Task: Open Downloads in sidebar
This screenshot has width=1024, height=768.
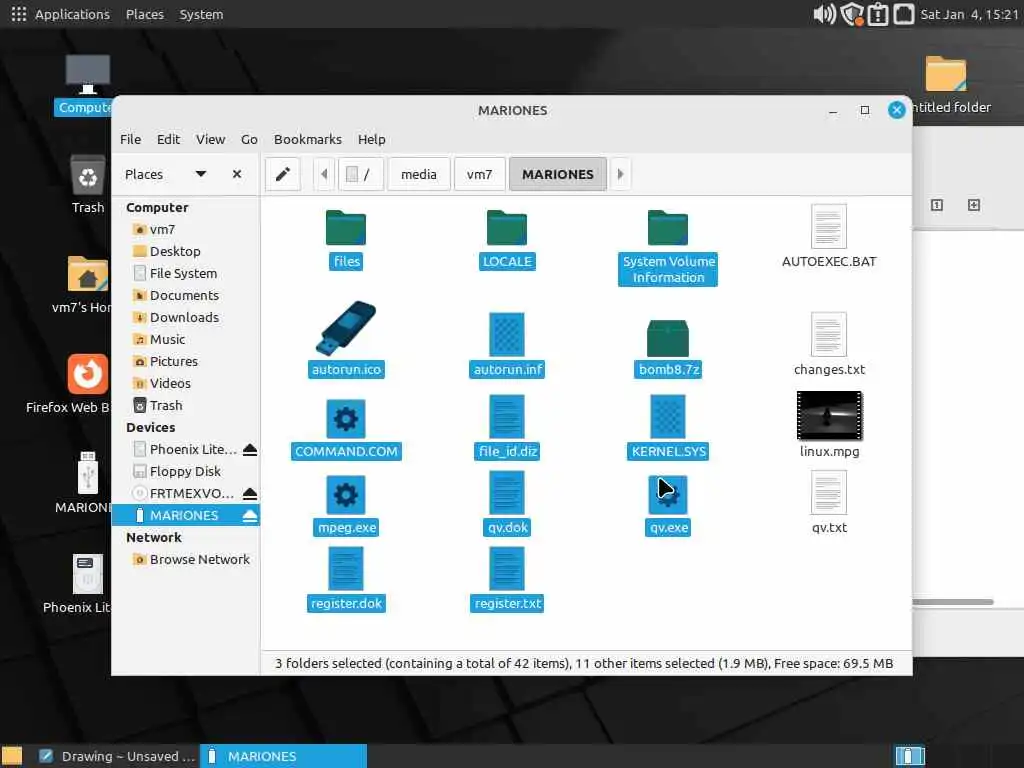Action: coord(186,317)
